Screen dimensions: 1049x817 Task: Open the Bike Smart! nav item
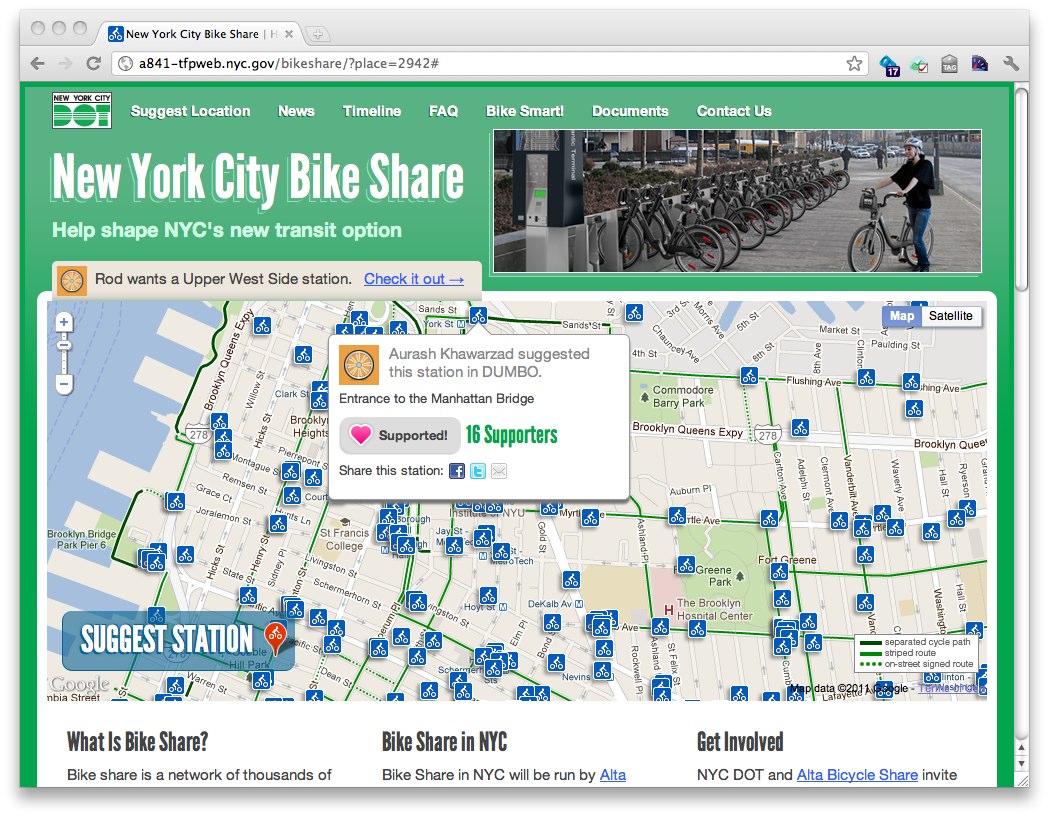pyautogui.click(x=525, y=111)
